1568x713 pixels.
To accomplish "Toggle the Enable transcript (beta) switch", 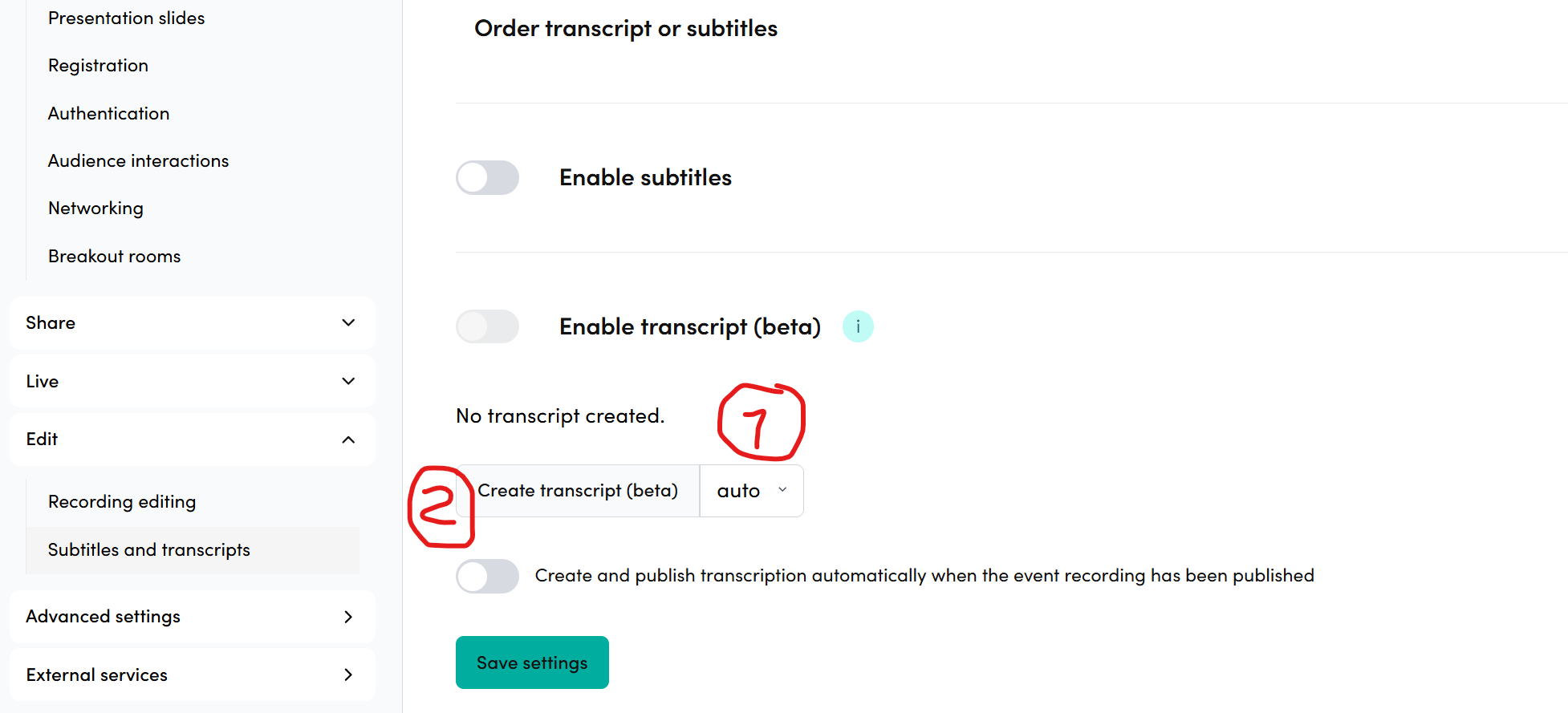I will click(x=487, y=326).
